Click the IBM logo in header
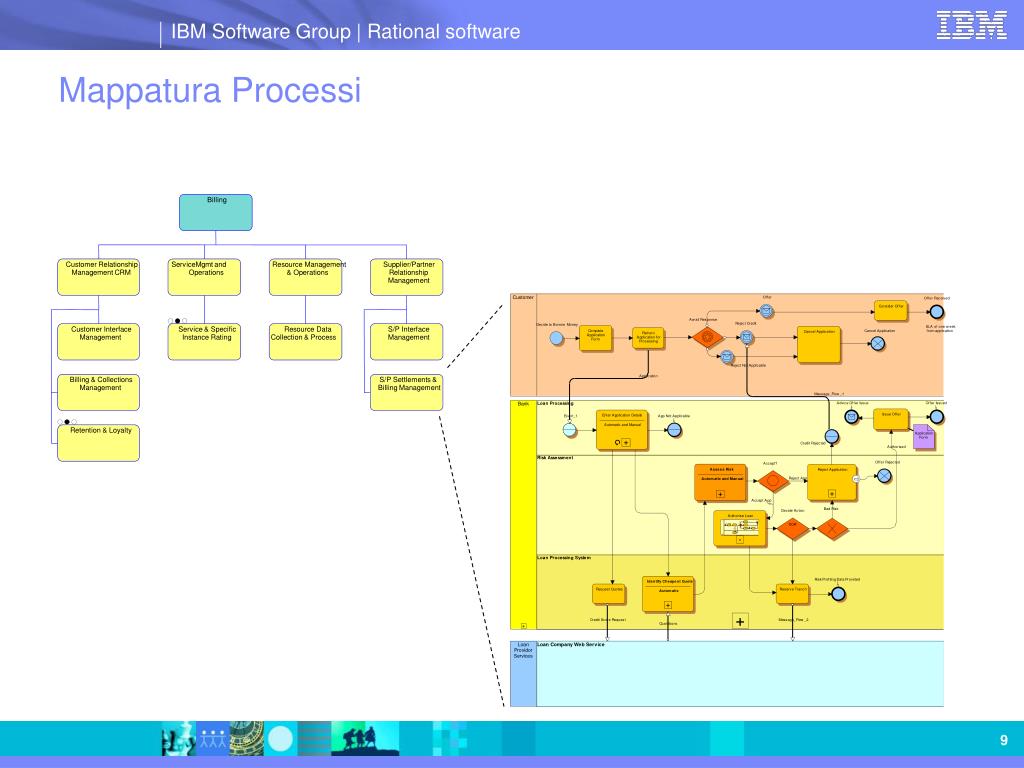 (971, 25)
